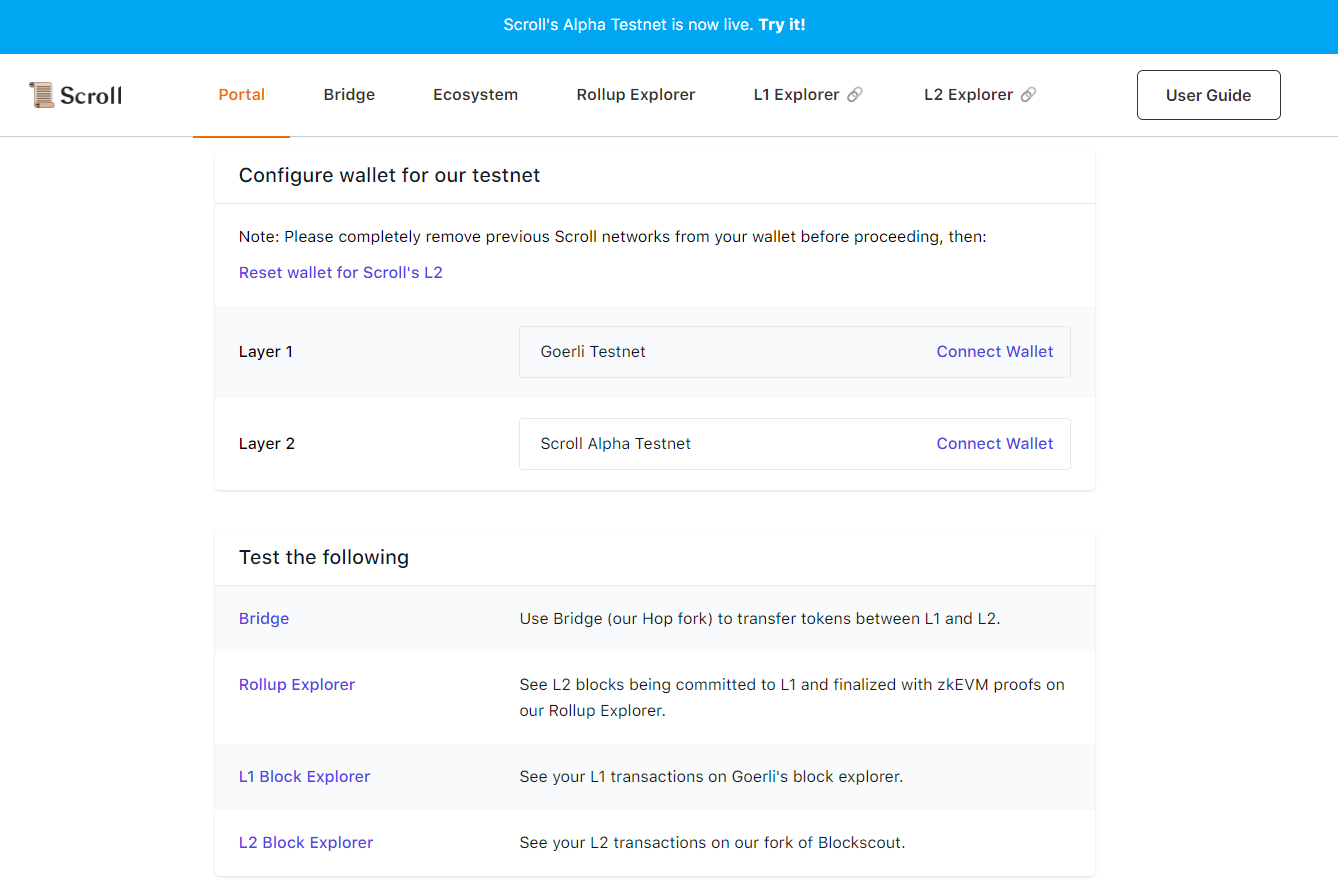Open the Bridge link under Test the following
This screenshot has height=890, width=1338.
click(x=264, y=619)
